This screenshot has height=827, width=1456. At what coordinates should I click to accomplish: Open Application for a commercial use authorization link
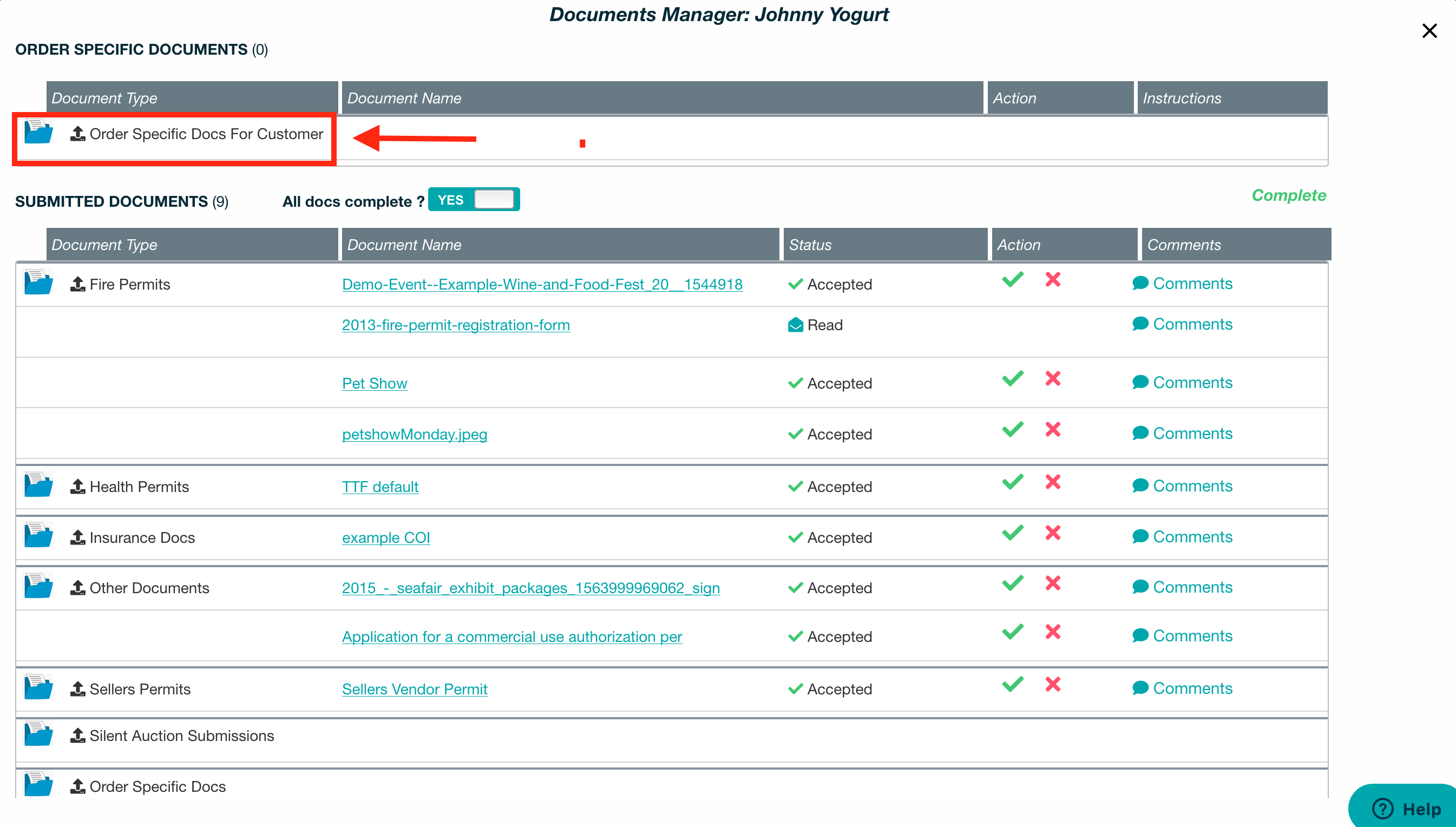[512, 636]
